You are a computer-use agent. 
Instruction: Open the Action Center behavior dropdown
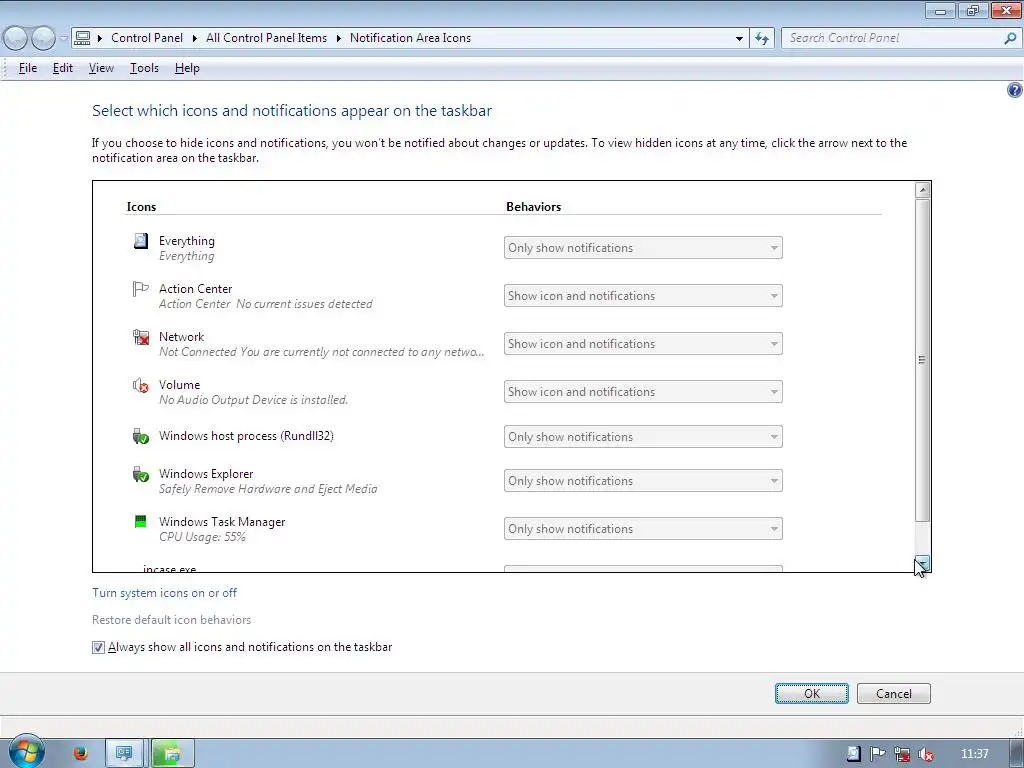pyautogui.click(x=643, y=296)
